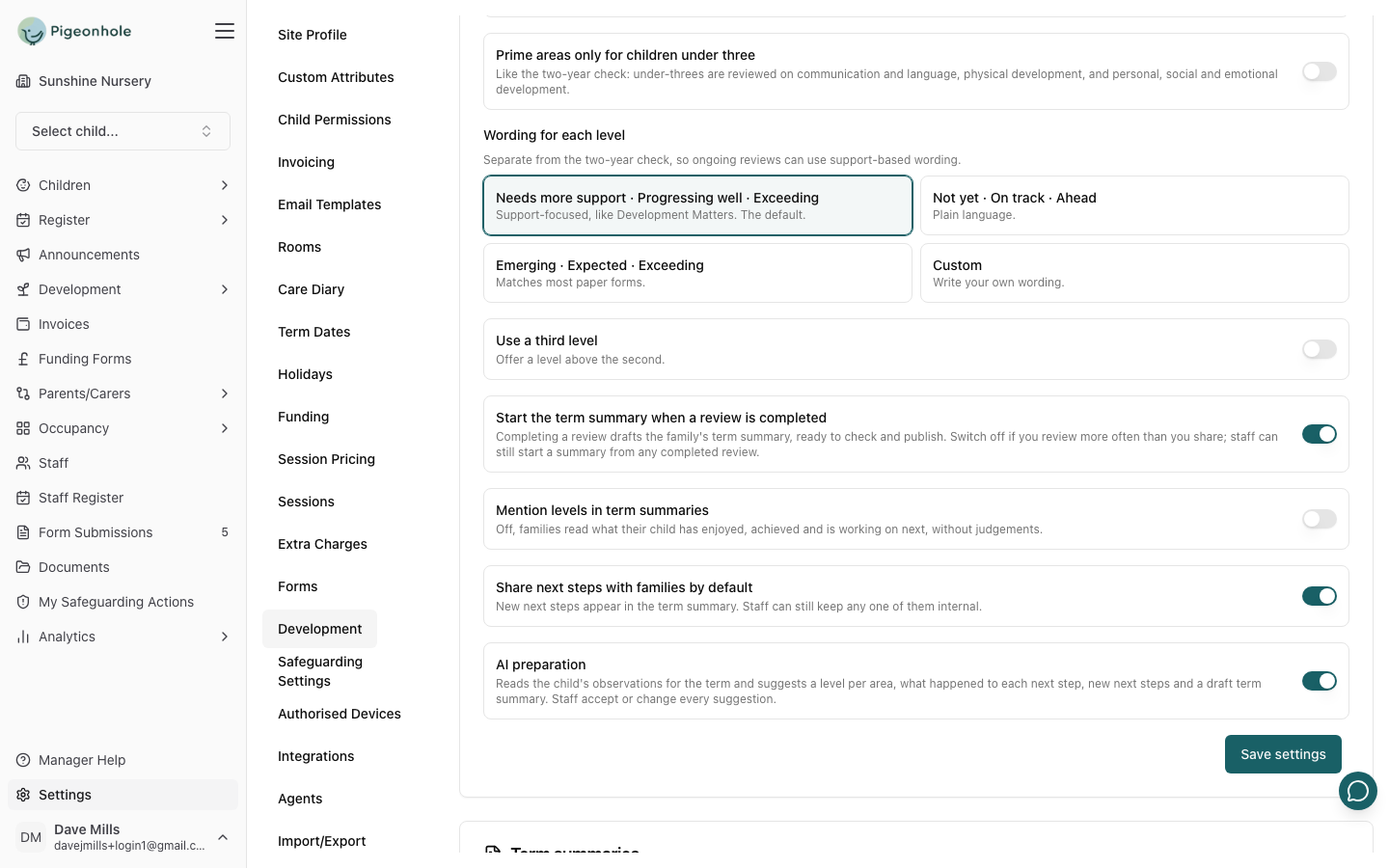
Task: Click the Save settings button
Action: click(1283, 754)
